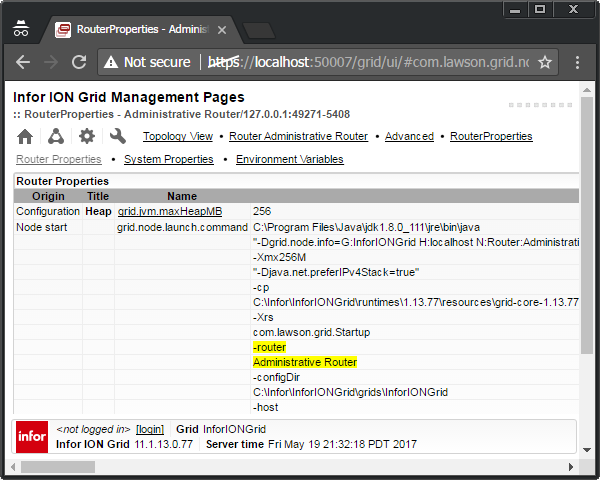This screenshot has height=480, width=600.
Task: Click the login link in footer
Action: [150, 429]
